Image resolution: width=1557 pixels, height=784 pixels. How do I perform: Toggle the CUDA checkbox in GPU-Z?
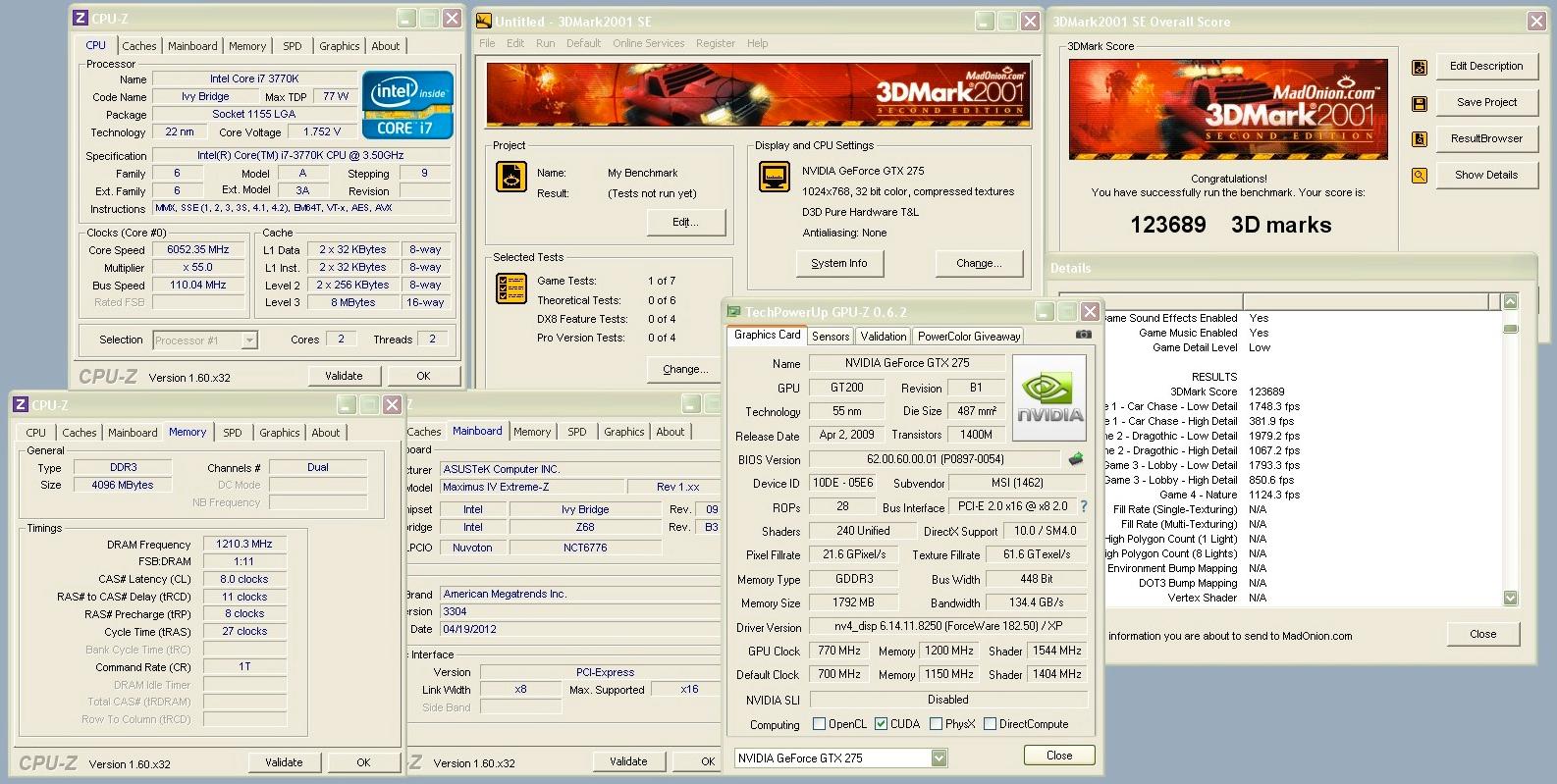point(881,724)
